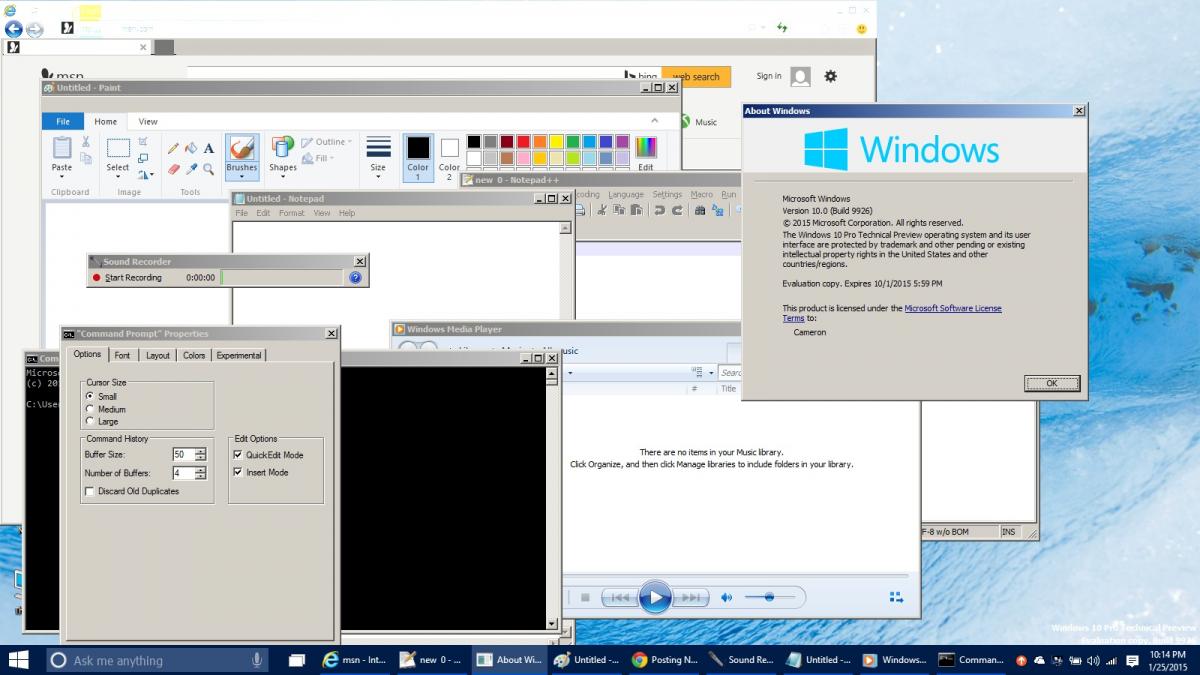Viewport: 1200px width, 675px height.
Task: Click the Cut icon in Notepad++ toolbar
Action: tap(602, 210)
